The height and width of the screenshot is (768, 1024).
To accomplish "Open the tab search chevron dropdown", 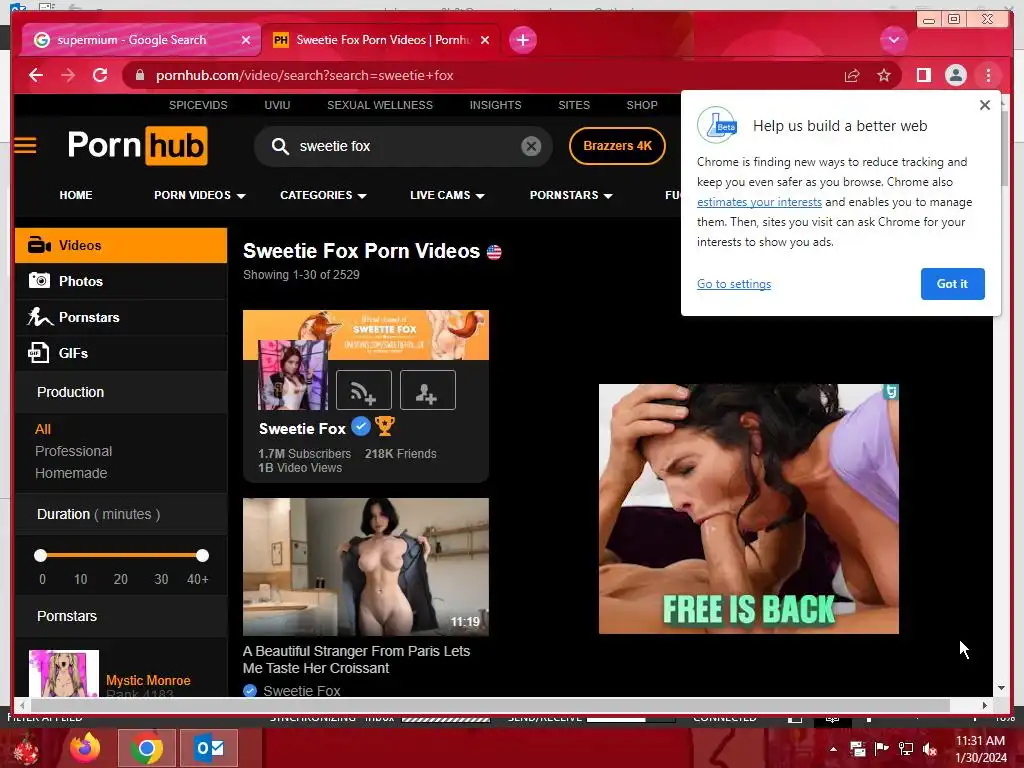I will pos(893,40).
